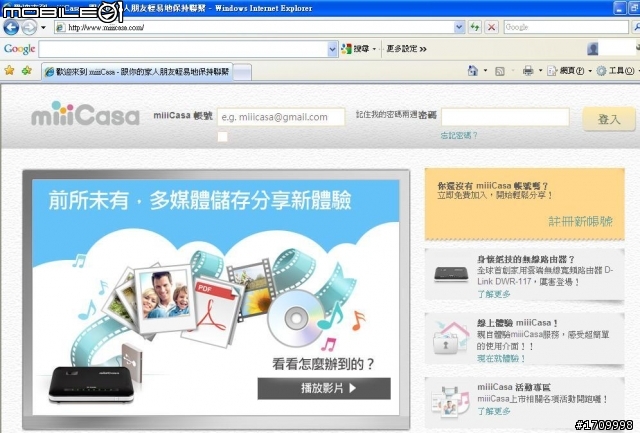Open the recent pages dropdown beside the forward button
The width and height of the screenshot is (640, 433).
[43, 28]
